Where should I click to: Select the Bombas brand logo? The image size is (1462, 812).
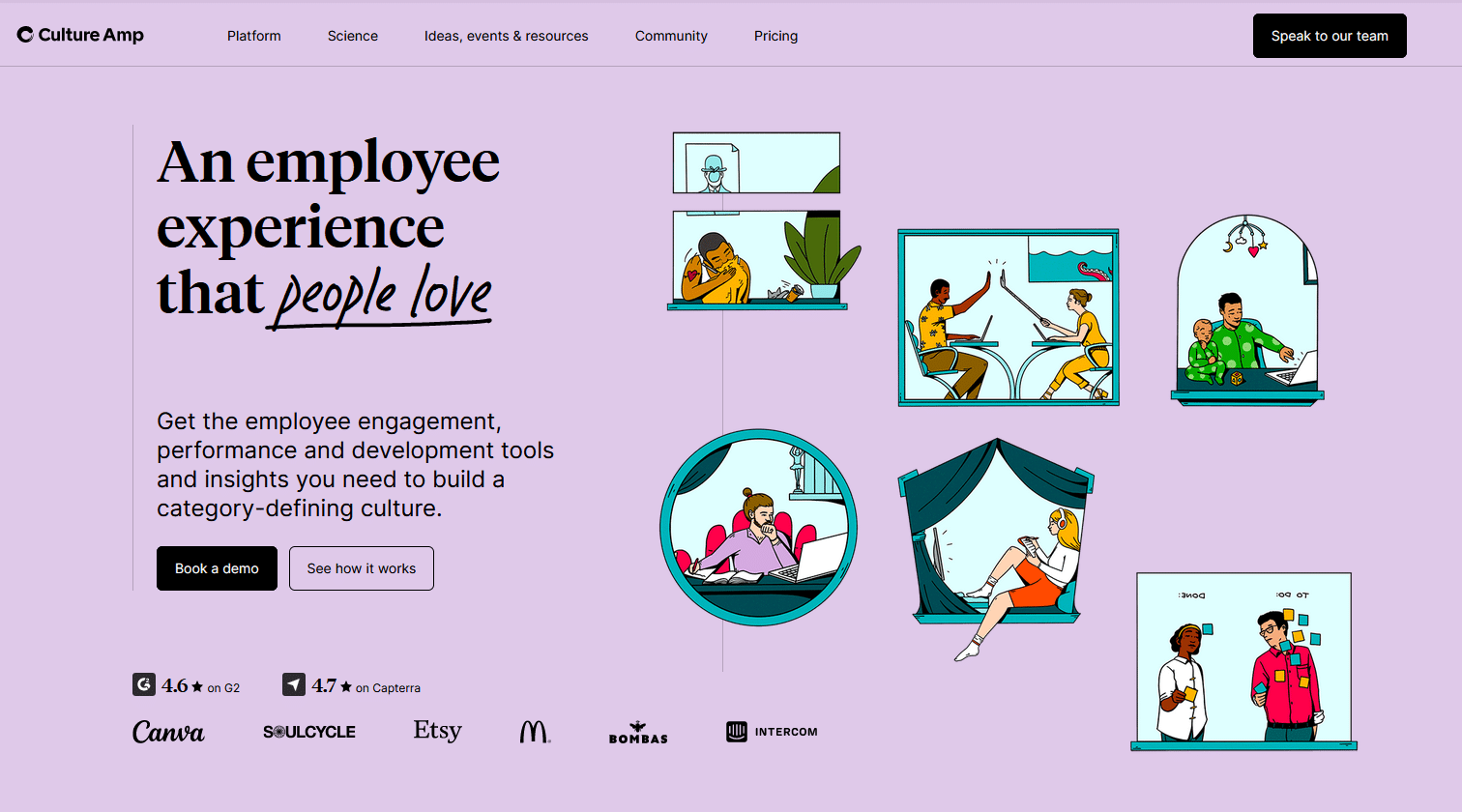[x=637, y=733]
